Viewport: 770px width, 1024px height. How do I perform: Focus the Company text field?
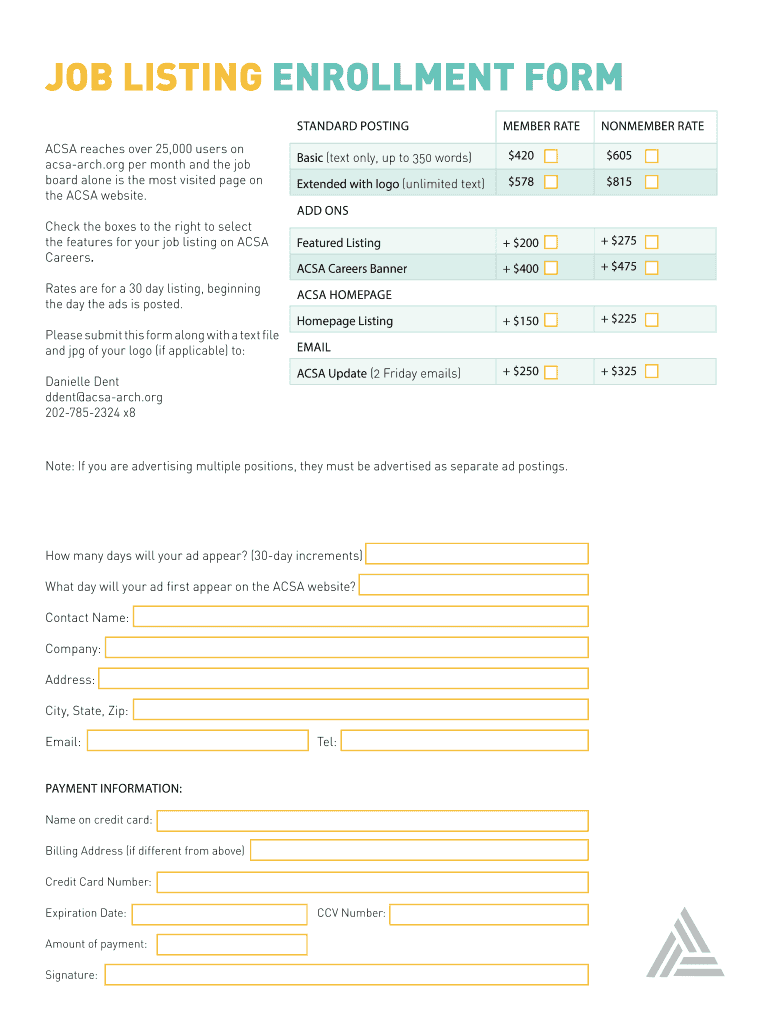[346, 648]
